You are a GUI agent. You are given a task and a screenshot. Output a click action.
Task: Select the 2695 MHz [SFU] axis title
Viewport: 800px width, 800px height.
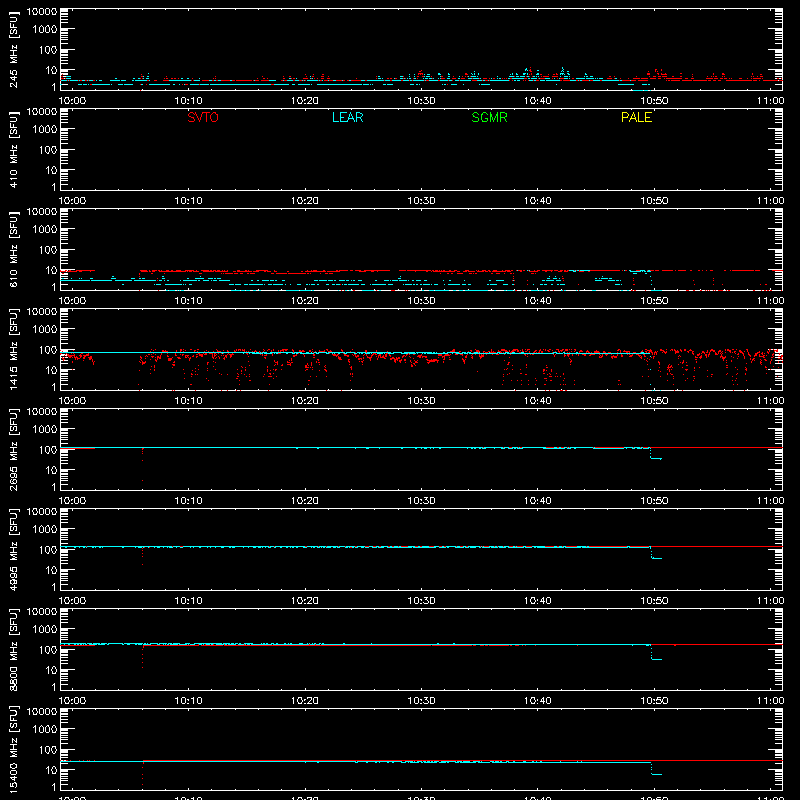tap(14, 449)
